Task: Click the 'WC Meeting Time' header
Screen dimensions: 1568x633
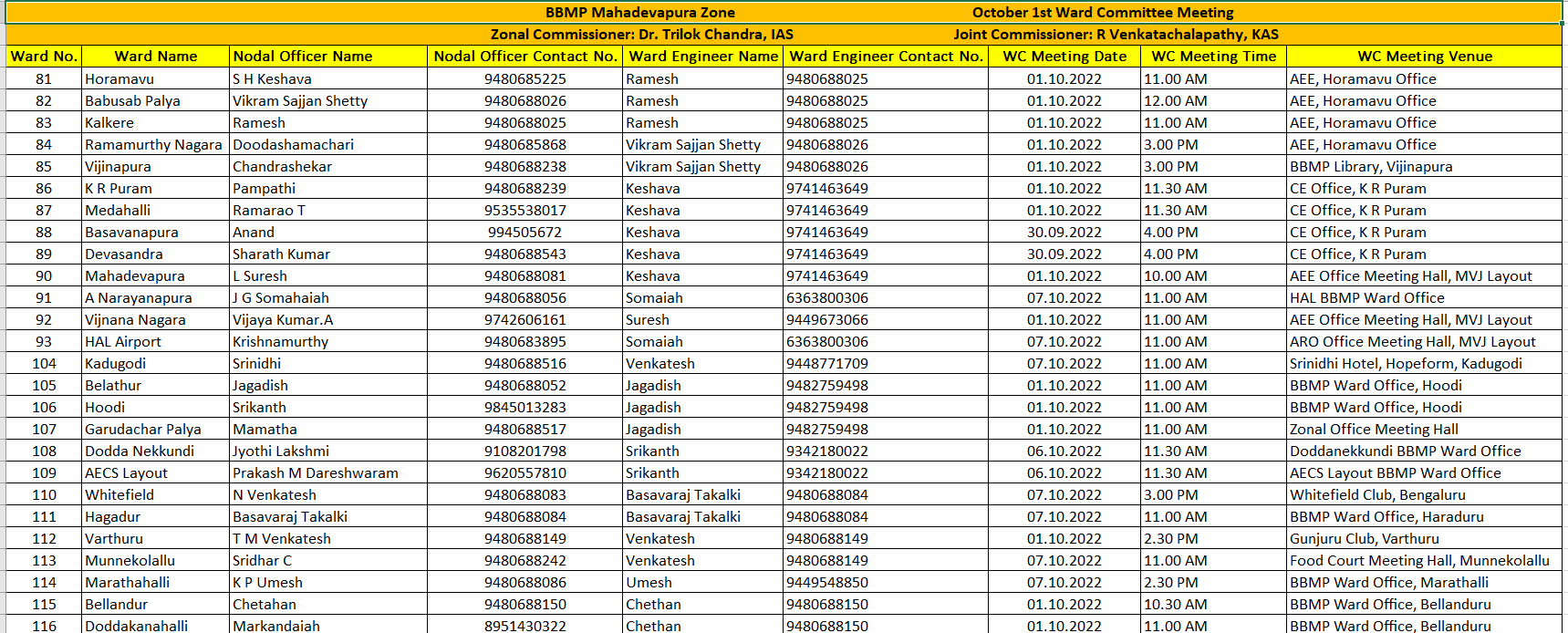Action: [1214, 57]
